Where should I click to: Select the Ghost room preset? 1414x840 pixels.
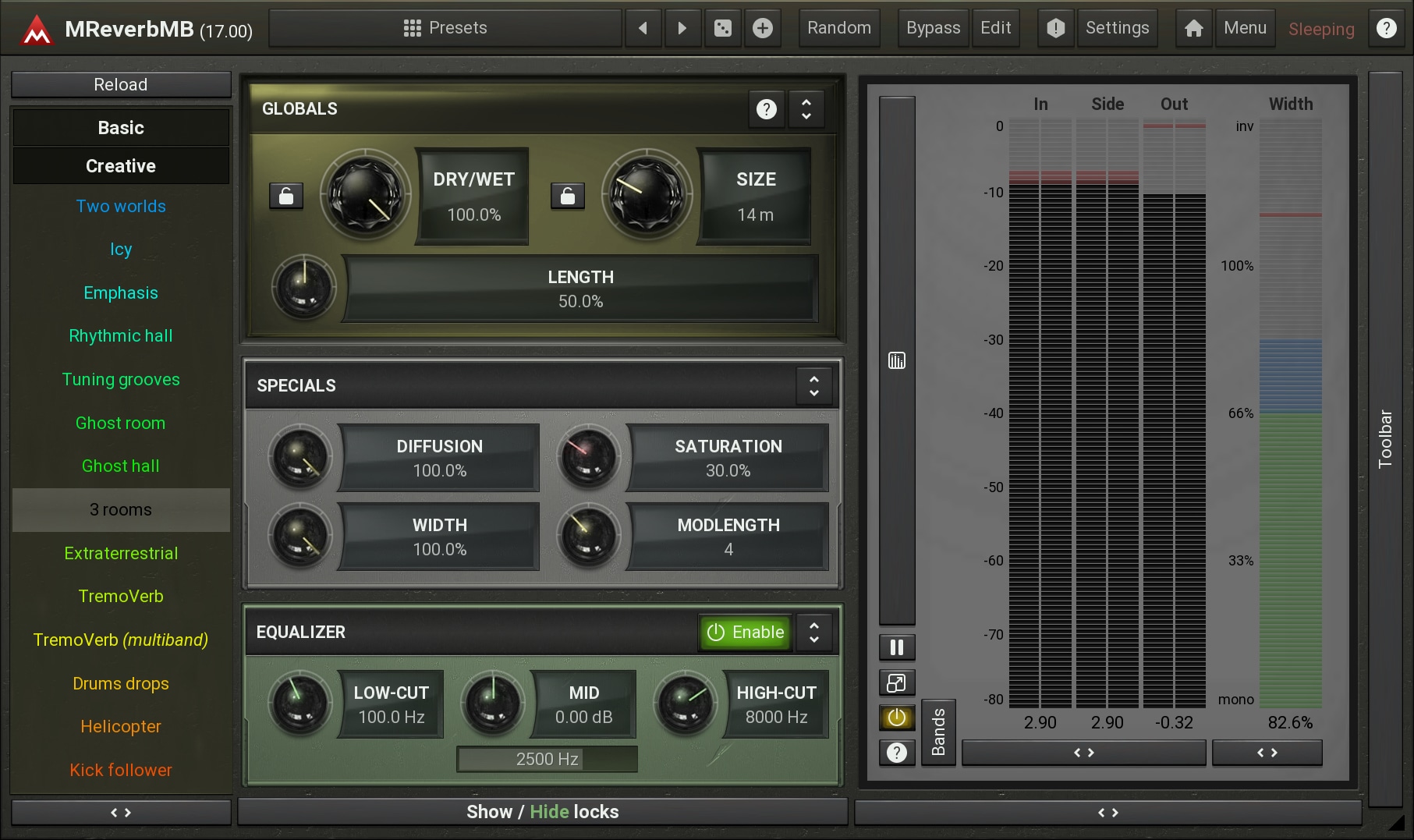coord(121,423)
